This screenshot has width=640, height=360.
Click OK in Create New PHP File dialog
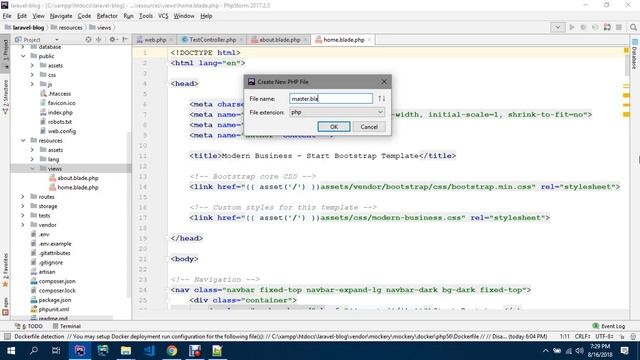[x=334, y=127]
